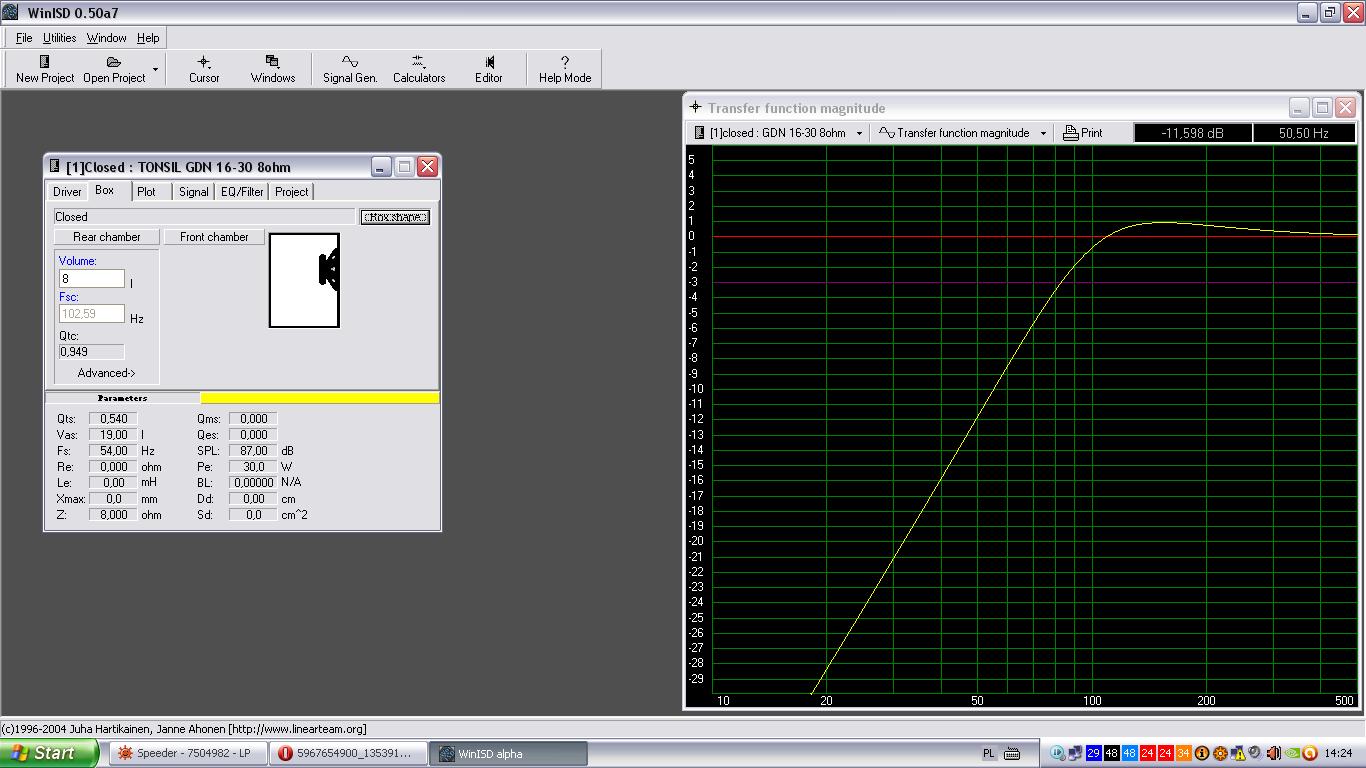The width and height of the screenshot is (1366, 768).
Task: Click the Windows Start button
Action: (x=48, y=753)
